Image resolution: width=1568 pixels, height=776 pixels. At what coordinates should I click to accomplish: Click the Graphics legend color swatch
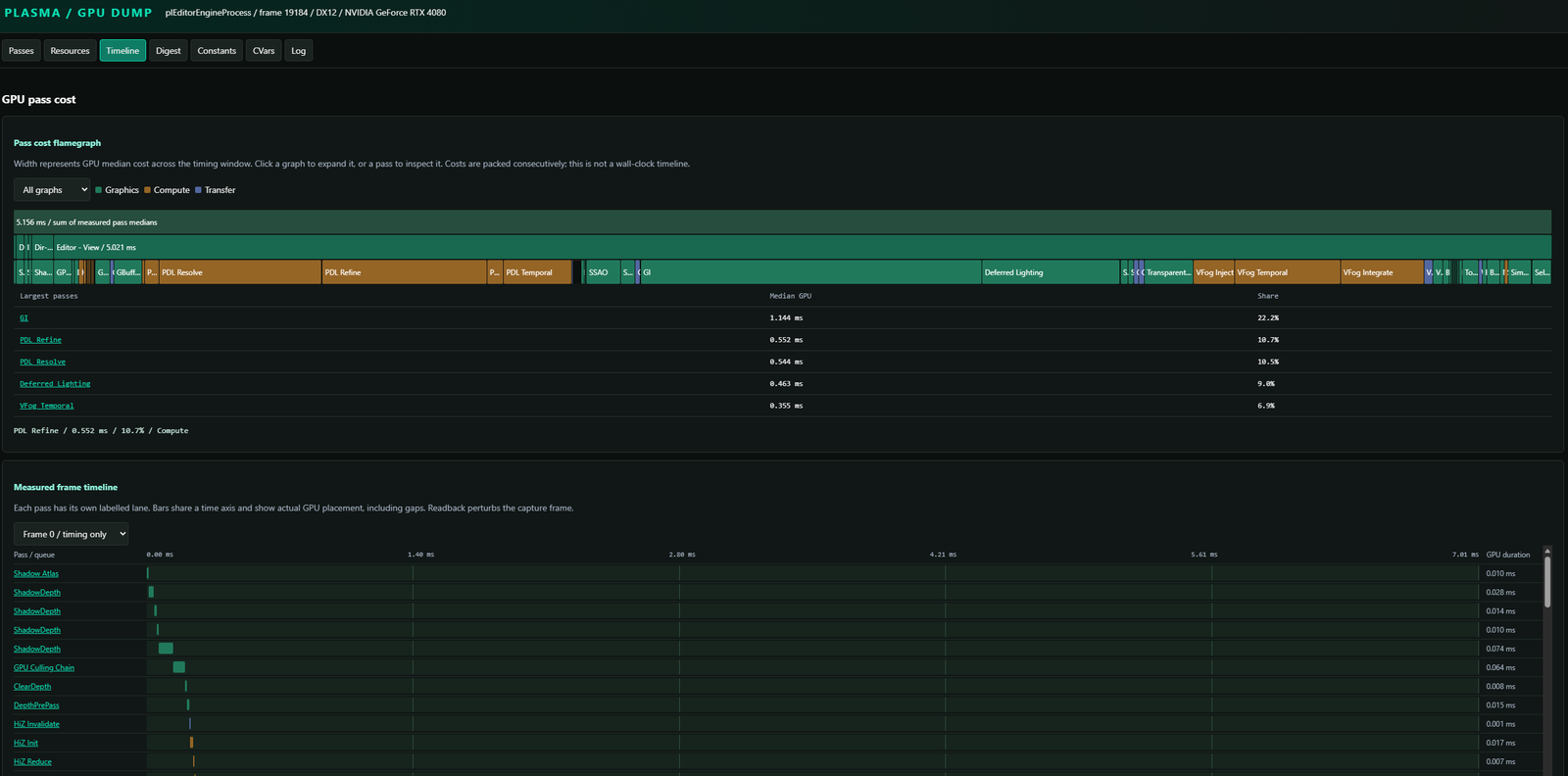[99, 190]
